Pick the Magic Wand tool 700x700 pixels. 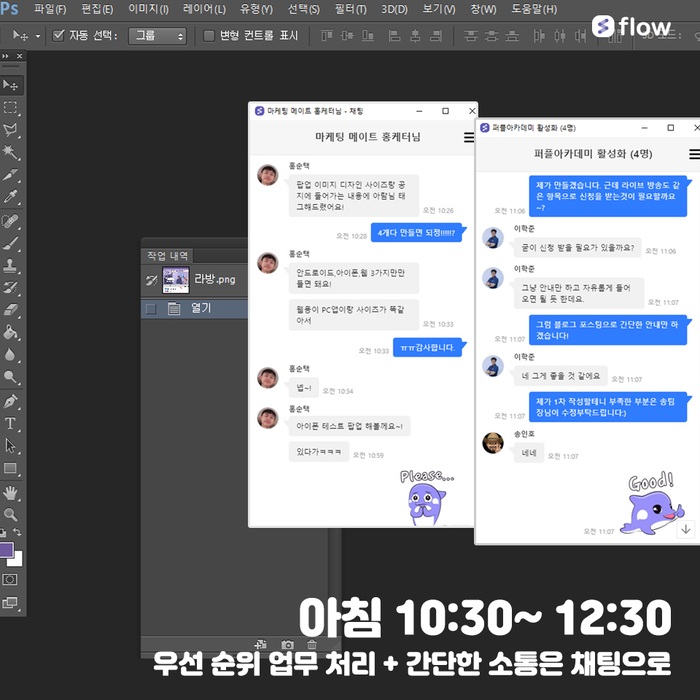12,152
